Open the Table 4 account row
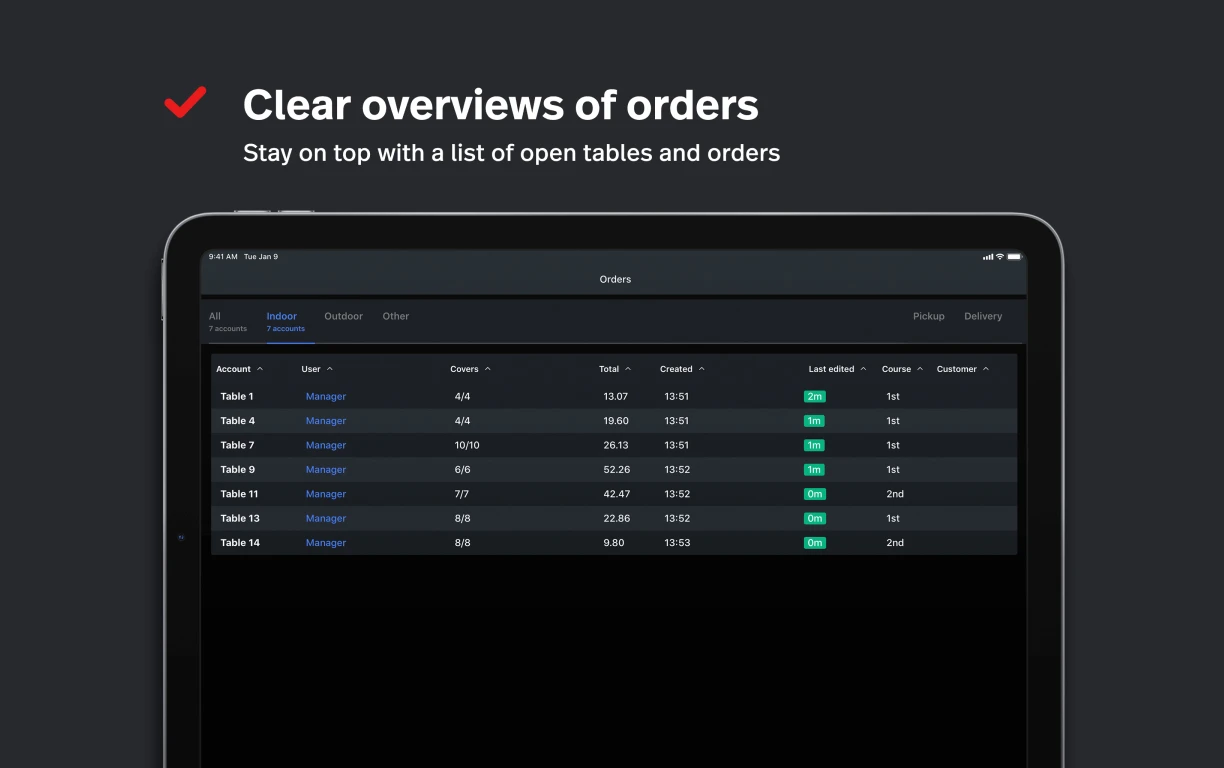The image size is (1224, 768). coord(614,421)
